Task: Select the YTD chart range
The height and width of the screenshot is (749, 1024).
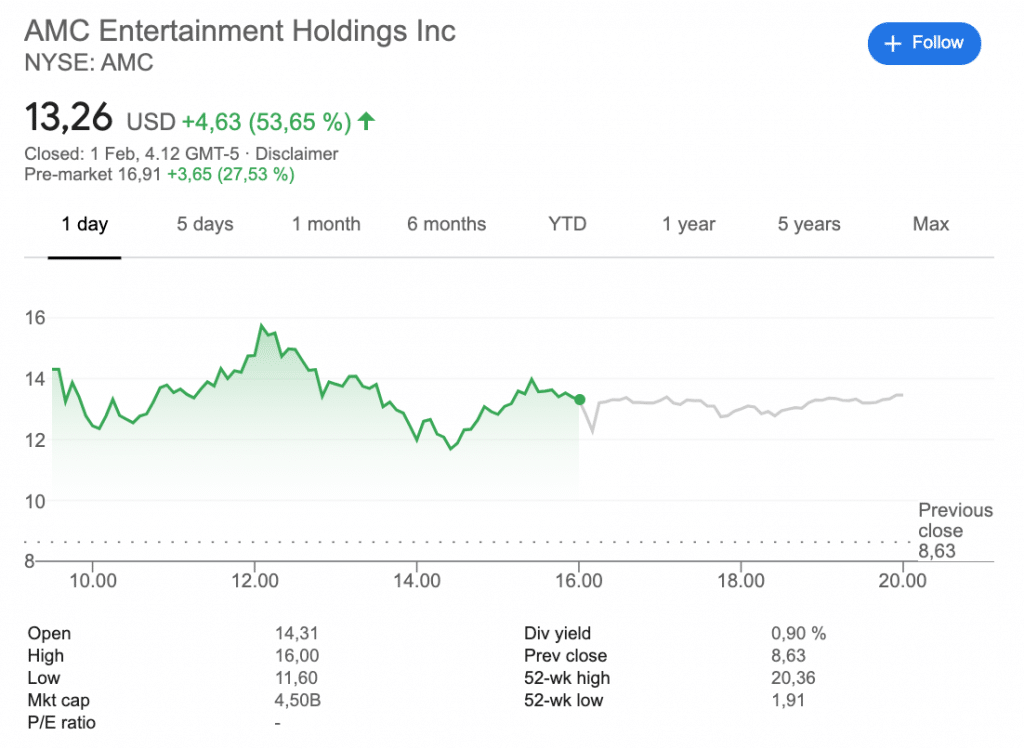Action: [567, 224]
